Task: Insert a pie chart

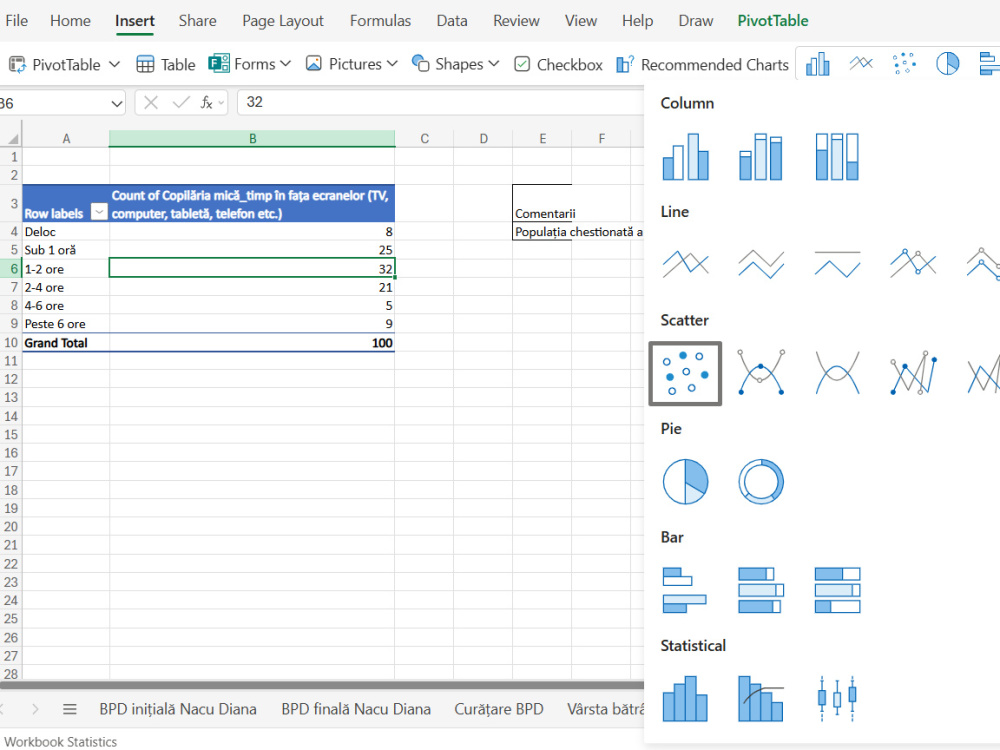Action: click(x=686, y=482)
